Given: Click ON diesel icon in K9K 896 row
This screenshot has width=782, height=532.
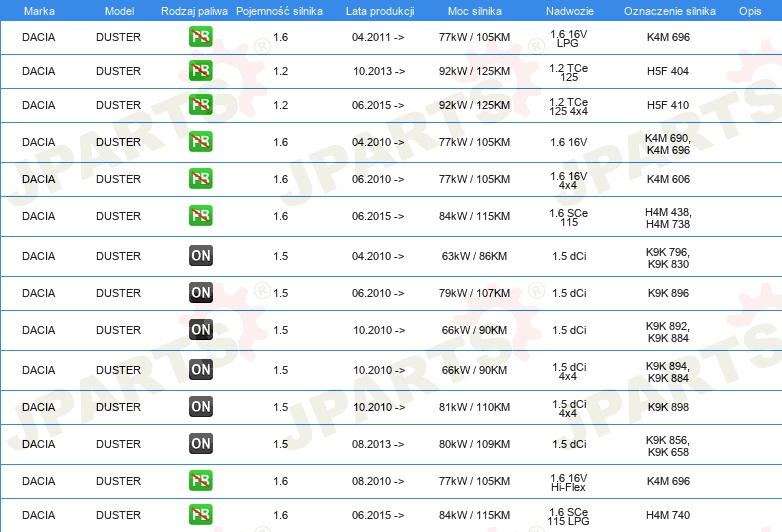Looking at the screenshot, I should tap(200, 293).
